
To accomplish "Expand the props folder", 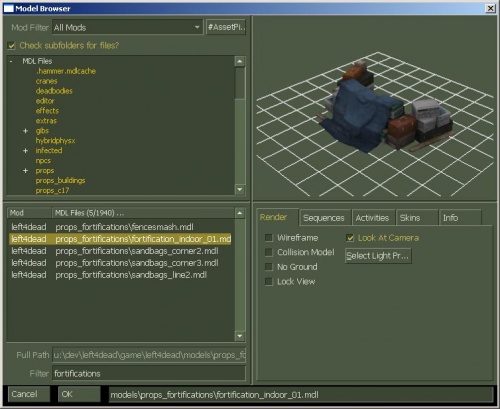I will [25, 171].
